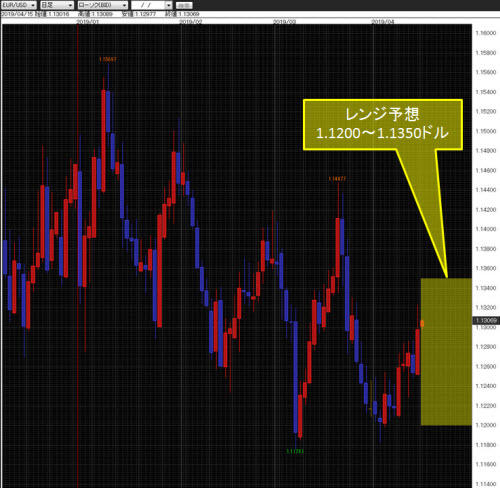Click the low price value 1.12977 in info bar
This screenshot has height=488, width=500.
click(x=145, y=14)
